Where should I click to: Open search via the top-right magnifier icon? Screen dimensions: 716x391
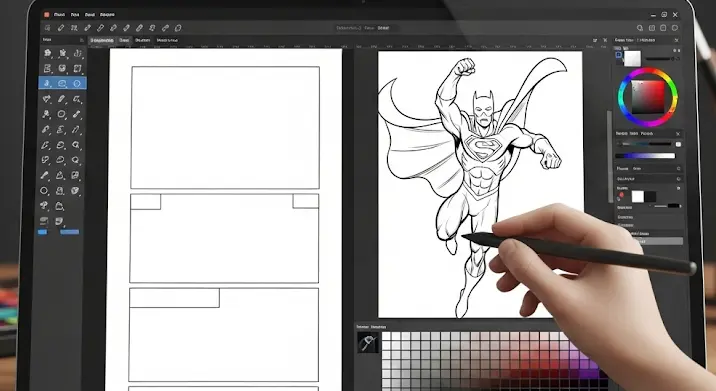tap(640, 28)
